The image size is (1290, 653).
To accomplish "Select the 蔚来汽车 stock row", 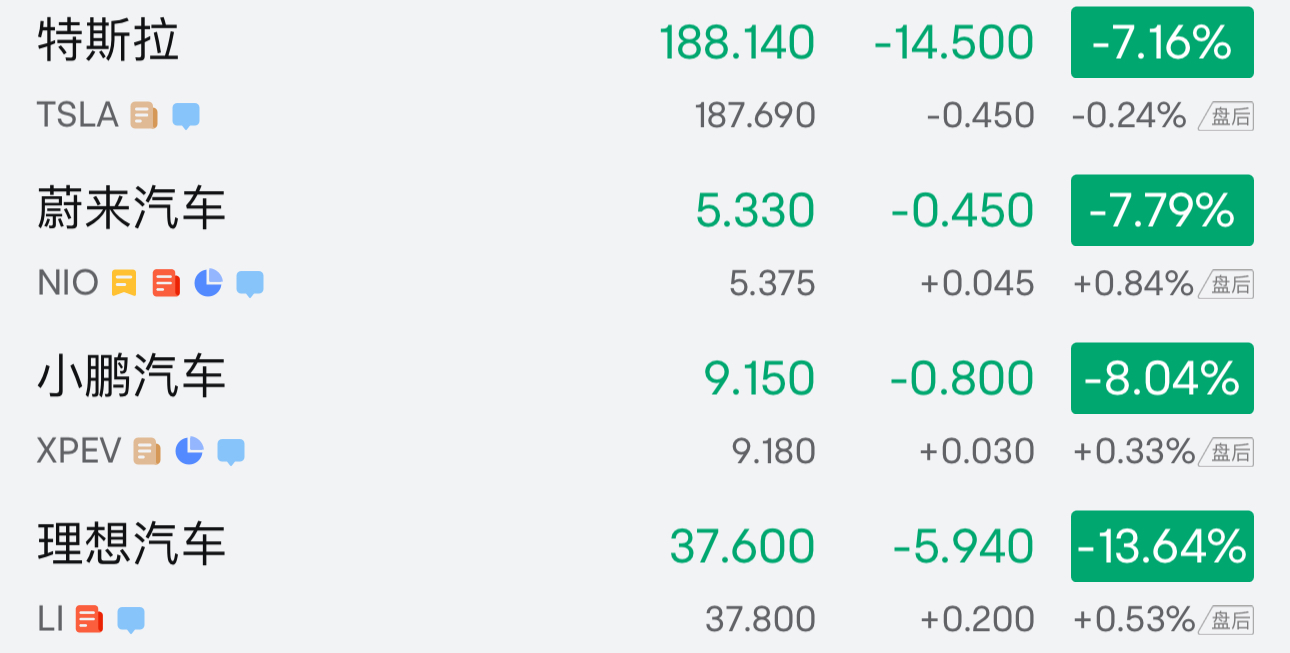I will click(132, 211).
